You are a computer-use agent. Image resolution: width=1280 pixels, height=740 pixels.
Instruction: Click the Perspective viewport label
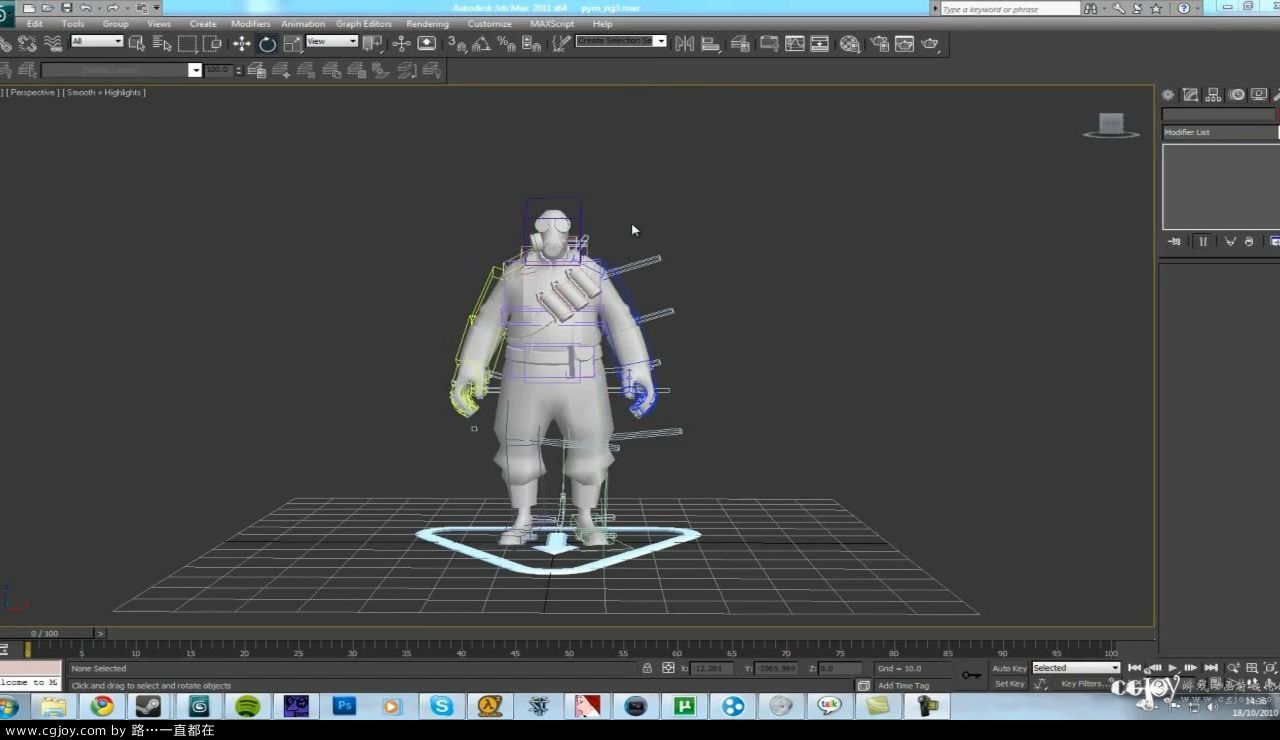(x=35, y=92)
